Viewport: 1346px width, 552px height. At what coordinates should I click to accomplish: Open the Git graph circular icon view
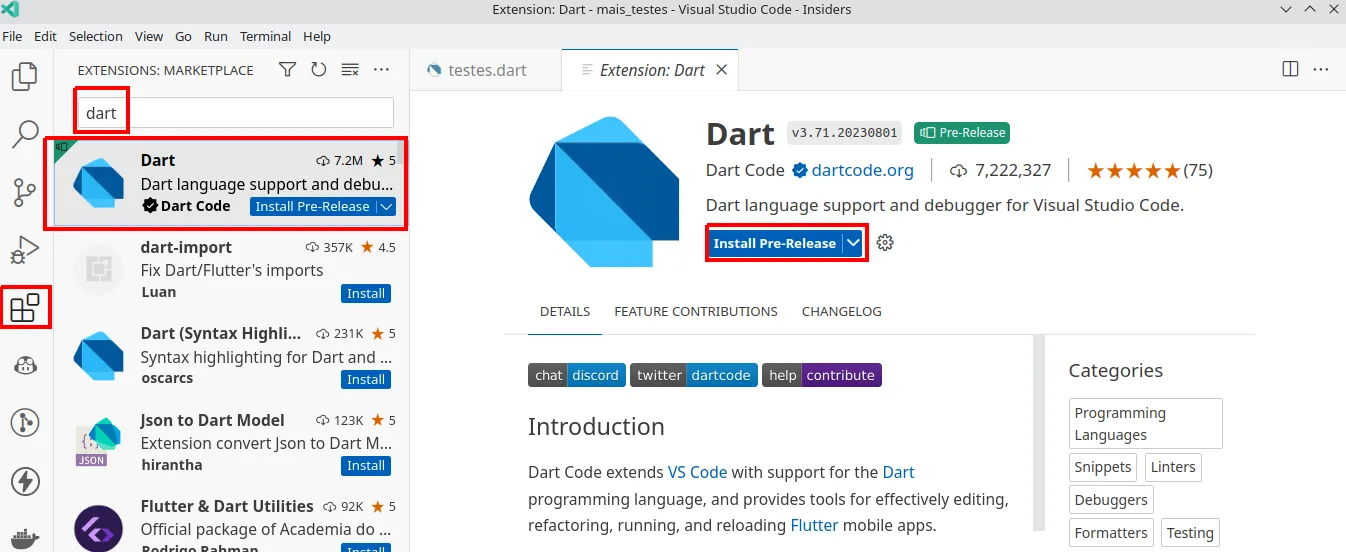[24, 423]
